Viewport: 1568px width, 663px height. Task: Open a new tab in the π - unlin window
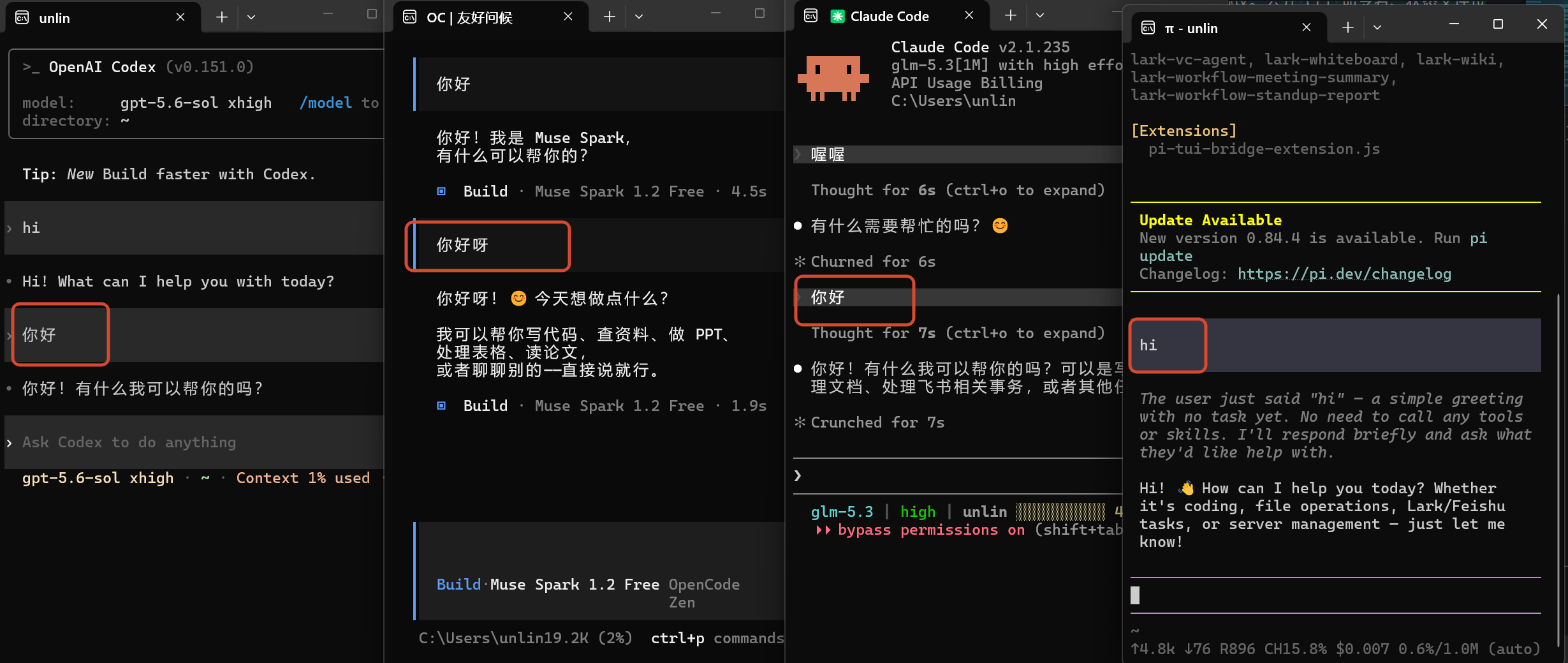[1348, 27]
